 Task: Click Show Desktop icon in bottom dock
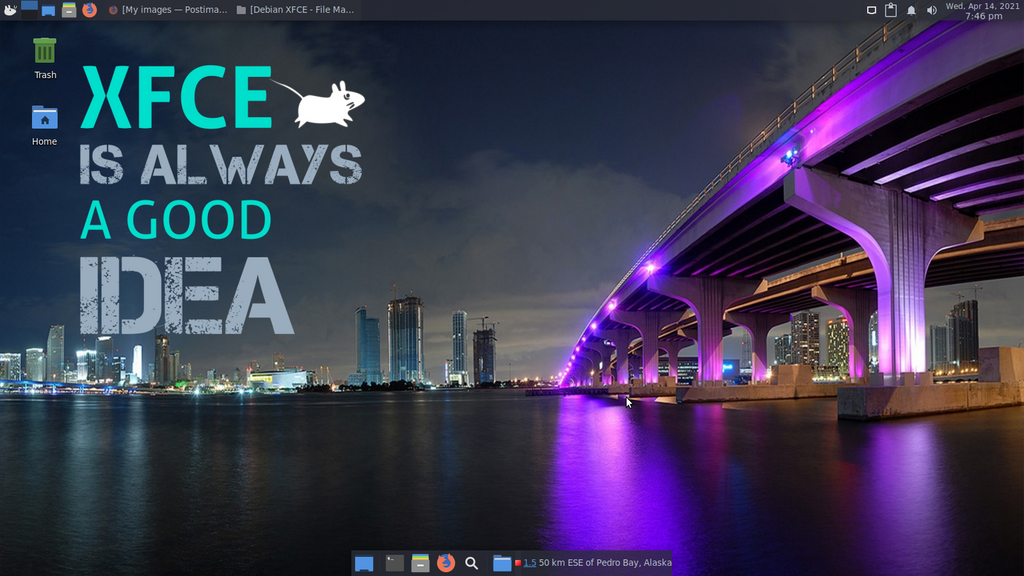(x=364, y=563)
